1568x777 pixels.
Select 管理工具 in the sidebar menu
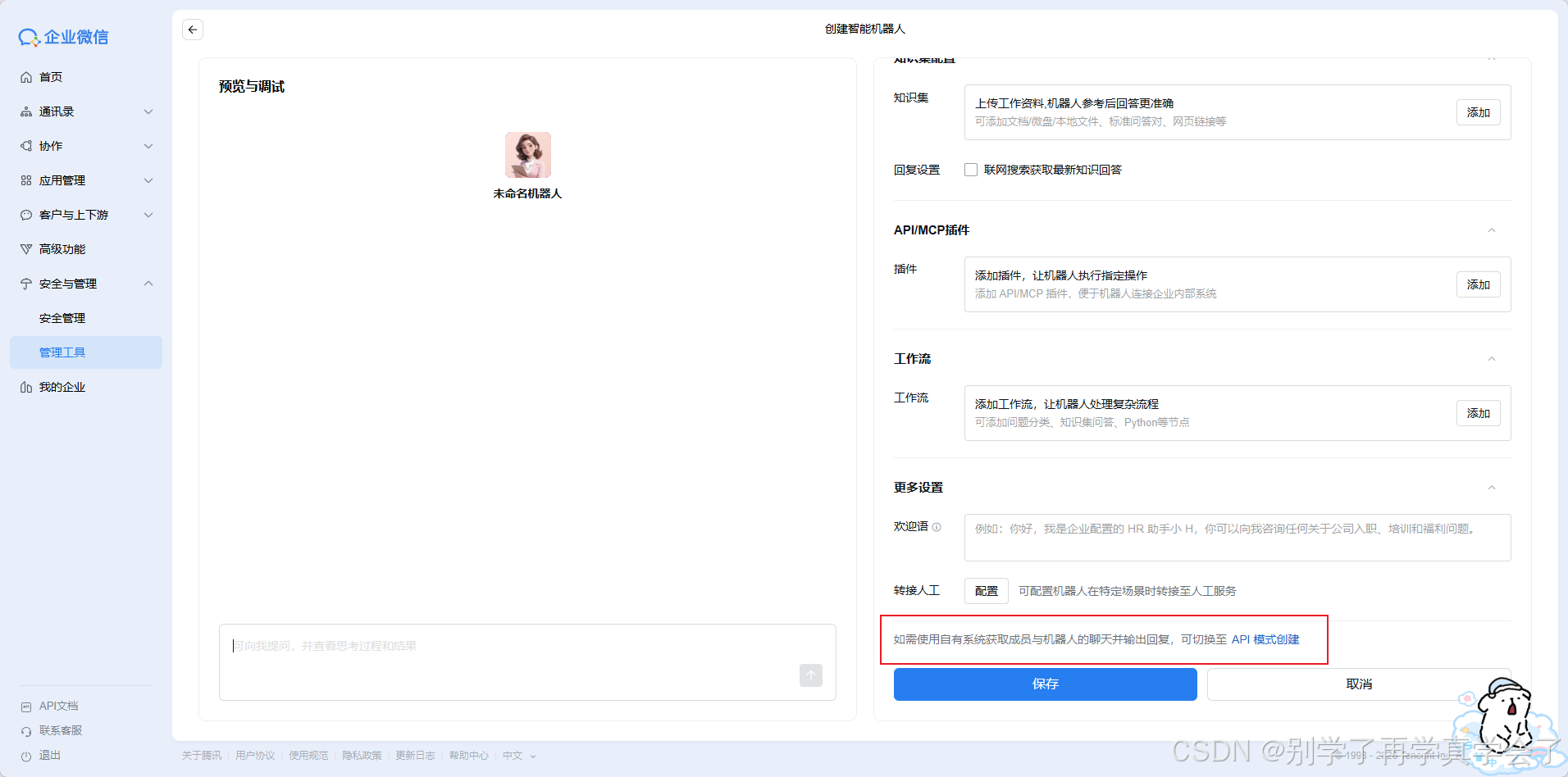(x=63, y=352)
